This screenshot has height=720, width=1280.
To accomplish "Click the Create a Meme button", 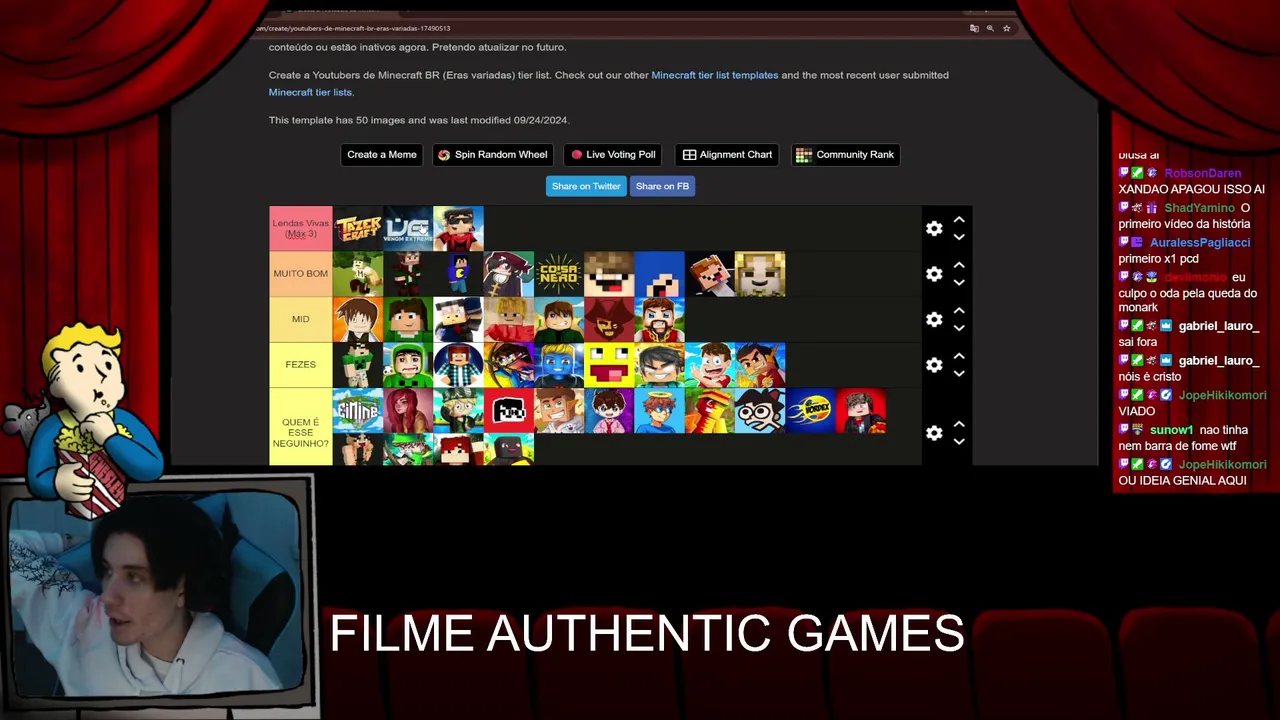I will click(x=382, y=155).
